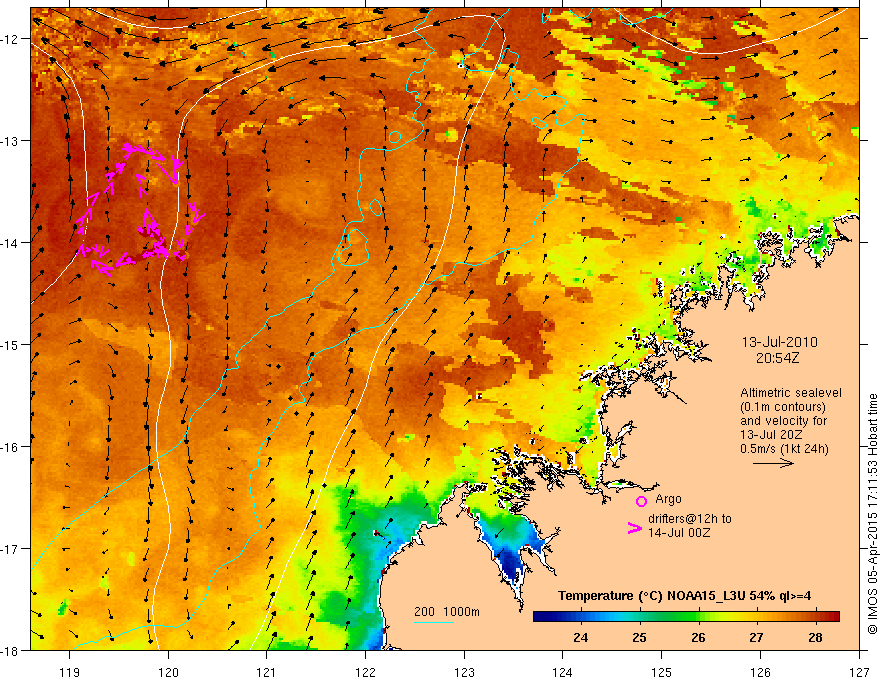Click the latitude axis label '-14'

point(10,243)
